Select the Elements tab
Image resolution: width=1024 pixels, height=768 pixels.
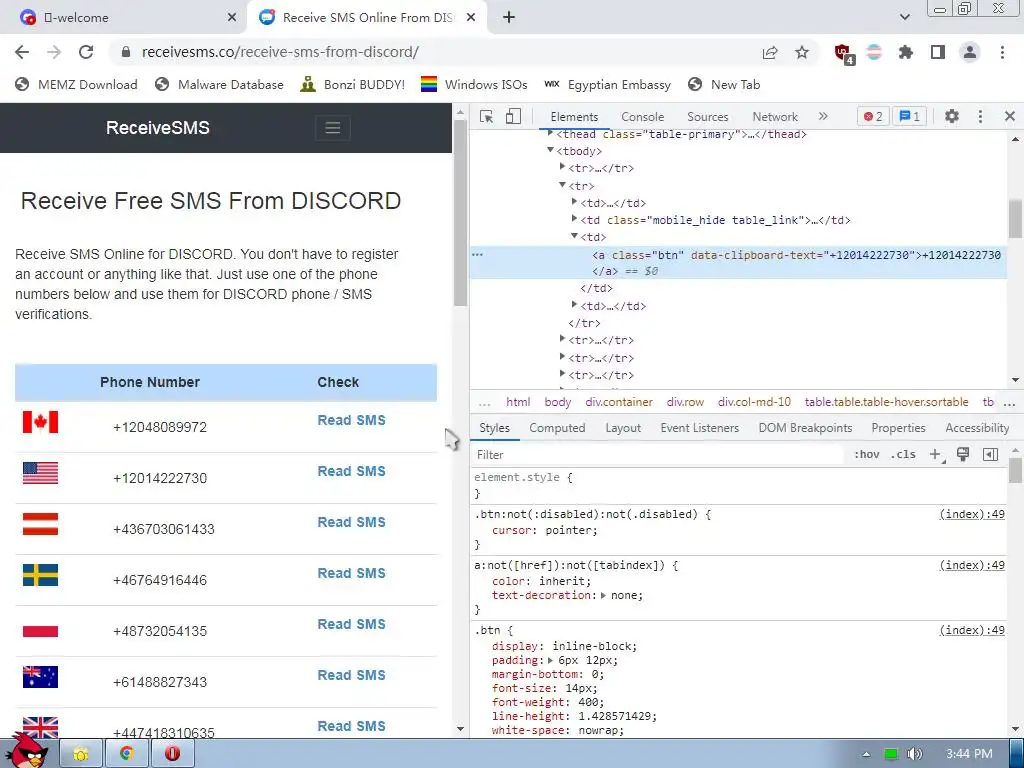point(574,117)
